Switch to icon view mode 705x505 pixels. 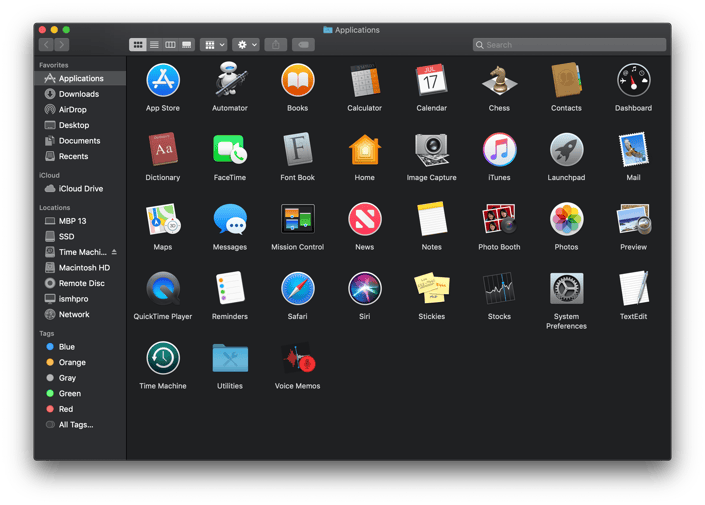pos(138,45)
